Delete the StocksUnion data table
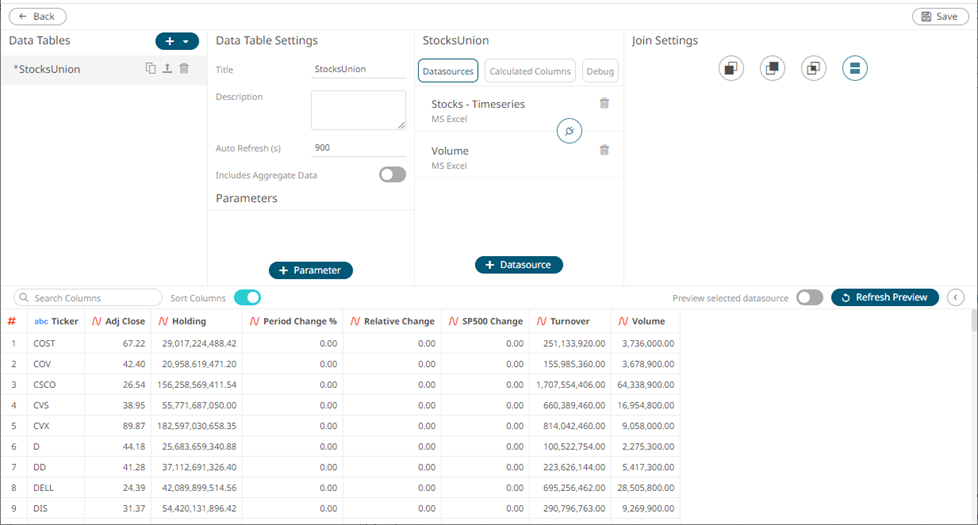The image size is (978, 525). click(184, 69)
